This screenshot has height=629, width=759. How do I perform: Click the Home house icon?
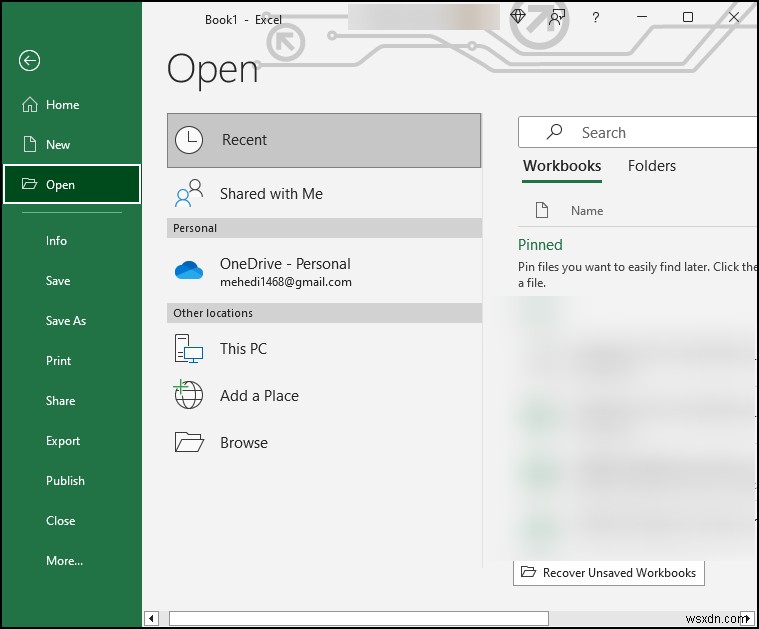click(x=30, y=104)
